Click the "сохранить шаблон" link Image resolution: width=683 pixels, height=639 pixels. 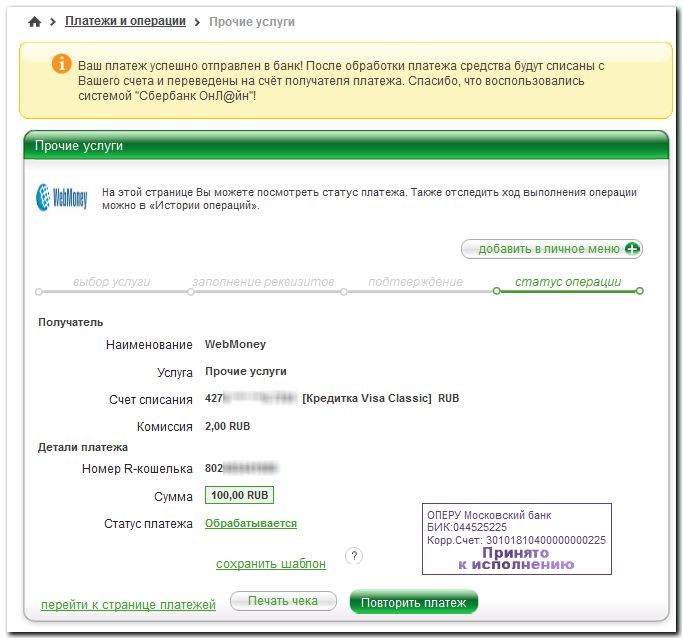pos(270,564)
